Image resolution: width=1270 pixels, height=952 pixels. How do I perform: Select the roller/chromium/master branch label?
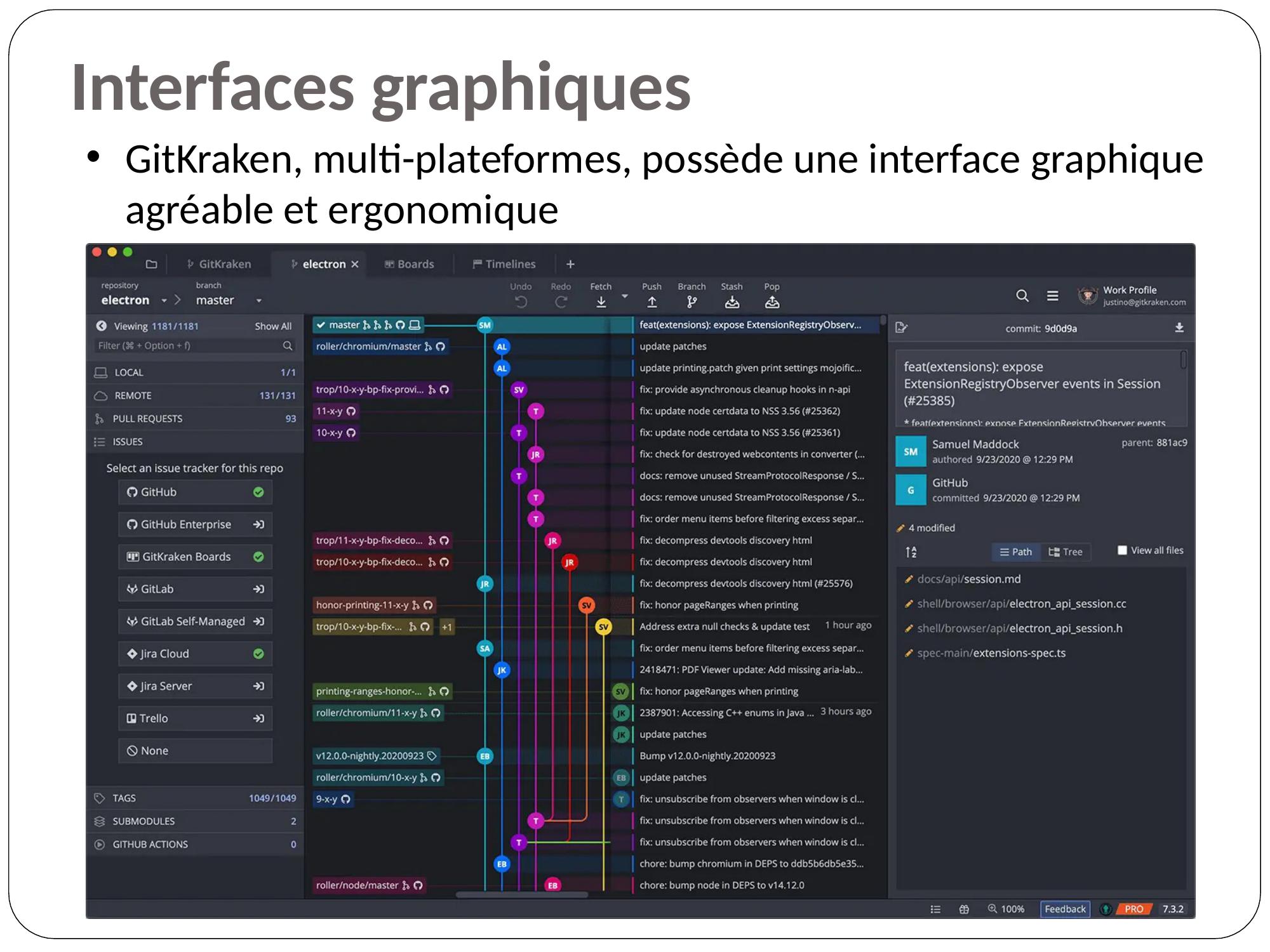[x=380, y=347]
